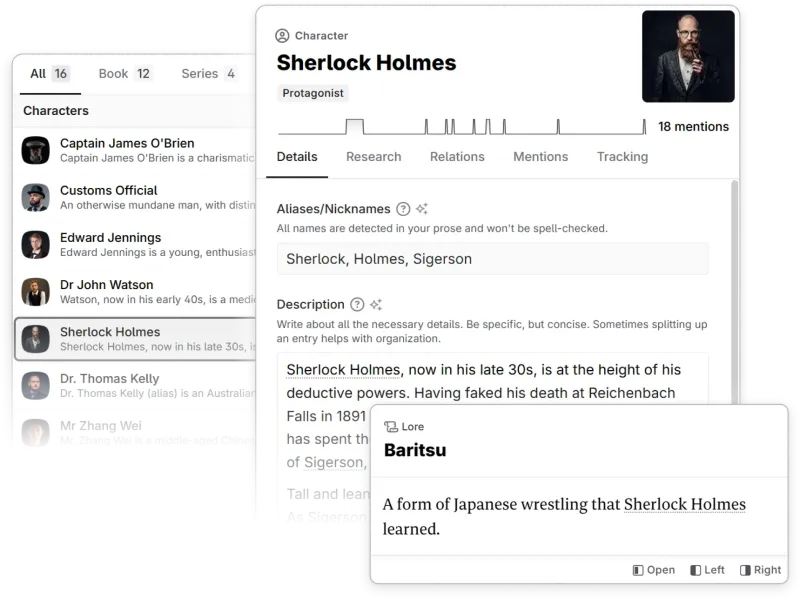
Task: Click Captain James O'Brien avatar
Action: tap(36, 150)
